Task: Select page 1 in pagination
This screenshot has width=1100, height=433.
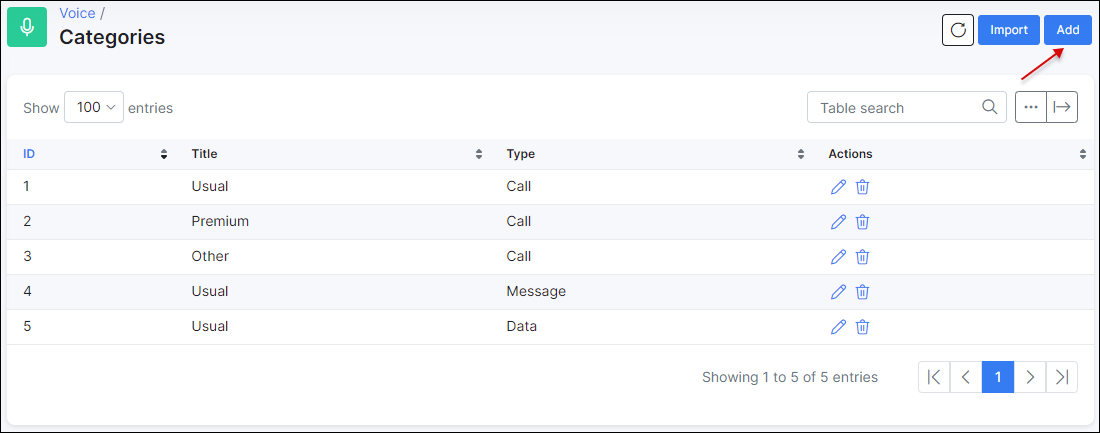Action: pyautogui.click(x=998, y=377)
